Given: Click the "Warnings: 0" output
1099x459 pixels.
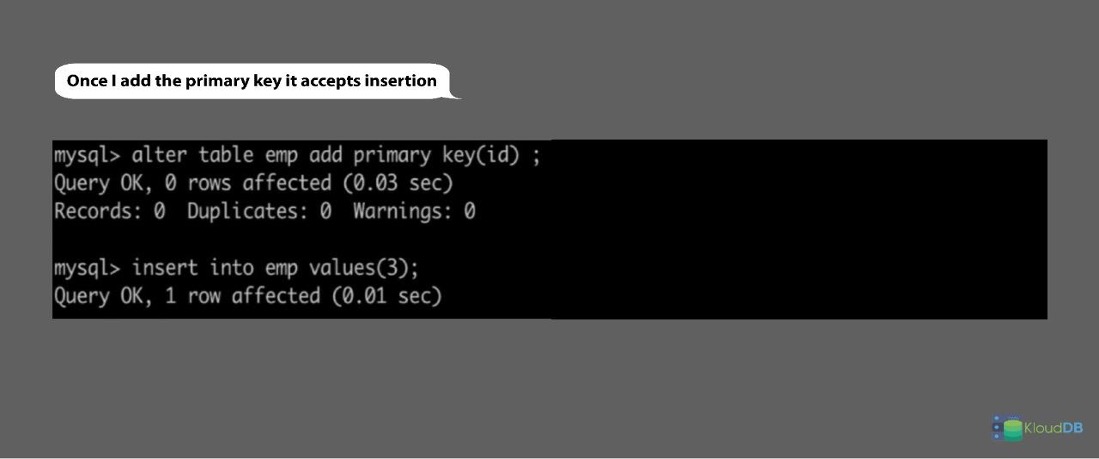Looking at the screenshot, I should [x=414, y=211].
